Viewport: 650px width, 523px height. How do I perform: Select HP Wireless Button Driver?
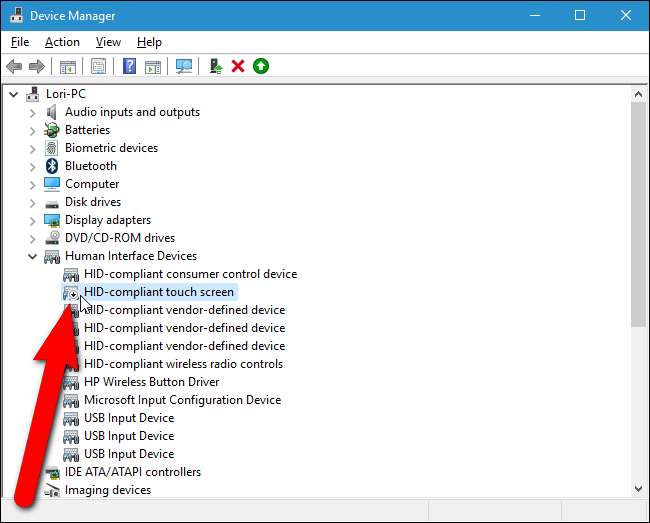tap(151, 382)
